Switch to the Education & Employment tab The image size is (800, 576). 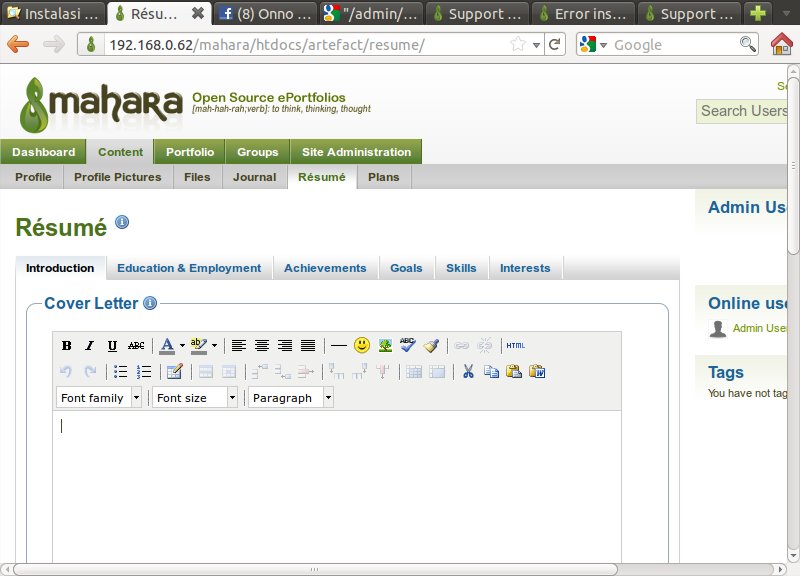189,268
